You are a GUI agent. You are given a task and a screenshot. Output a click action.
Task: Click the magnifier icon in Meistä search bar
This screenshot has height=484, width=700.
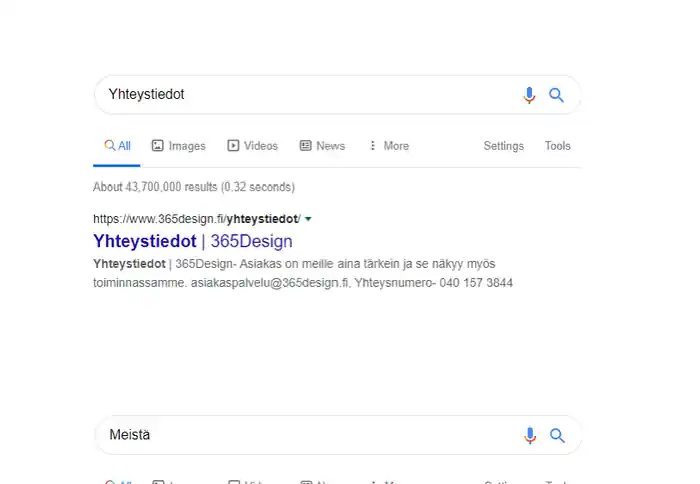[x=557, y=435]
